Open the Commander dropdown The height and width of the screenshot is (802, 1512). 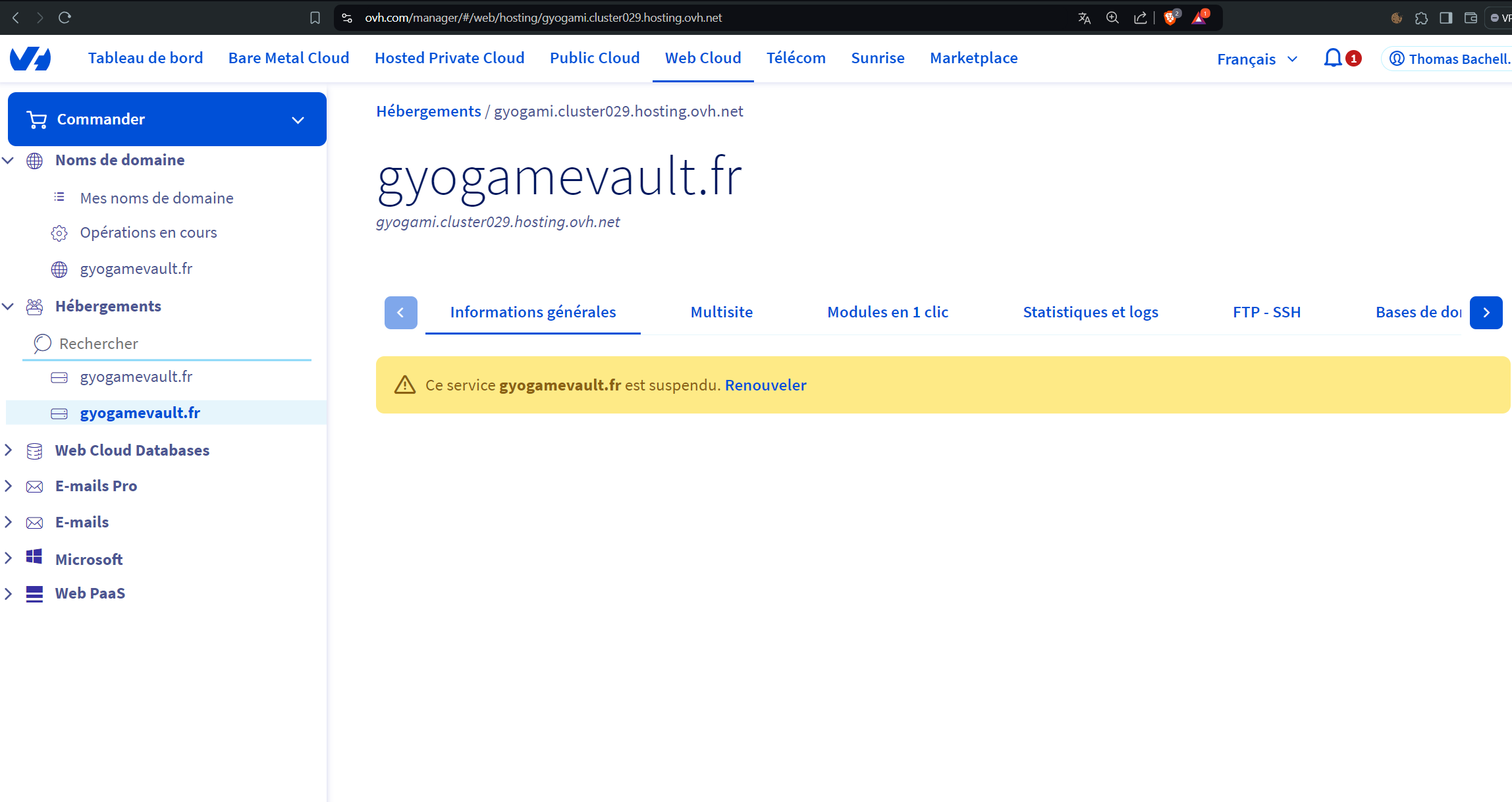[167, 119]
